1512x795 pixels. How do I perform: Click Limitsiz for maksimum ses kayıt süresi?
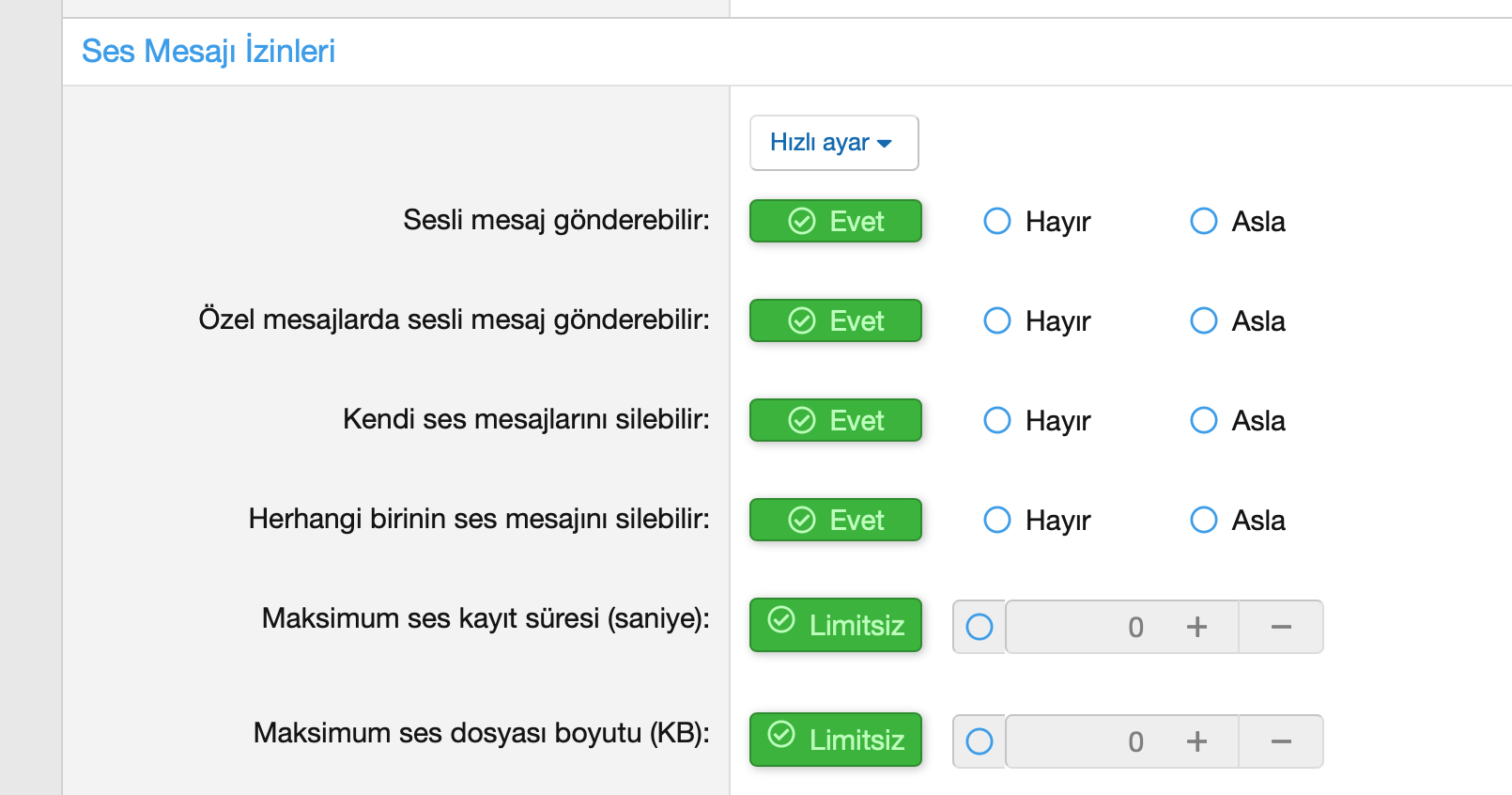click(x=836, y=625)
